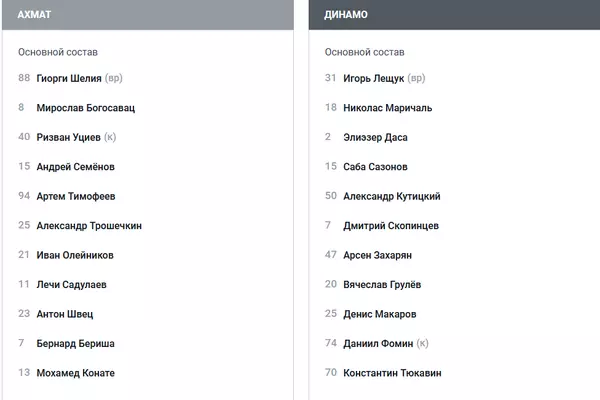Select Николас Маричаль in Dynamo lineup
Image resolution: width=600 pixels, height=400 pixels.
(387, 107)
